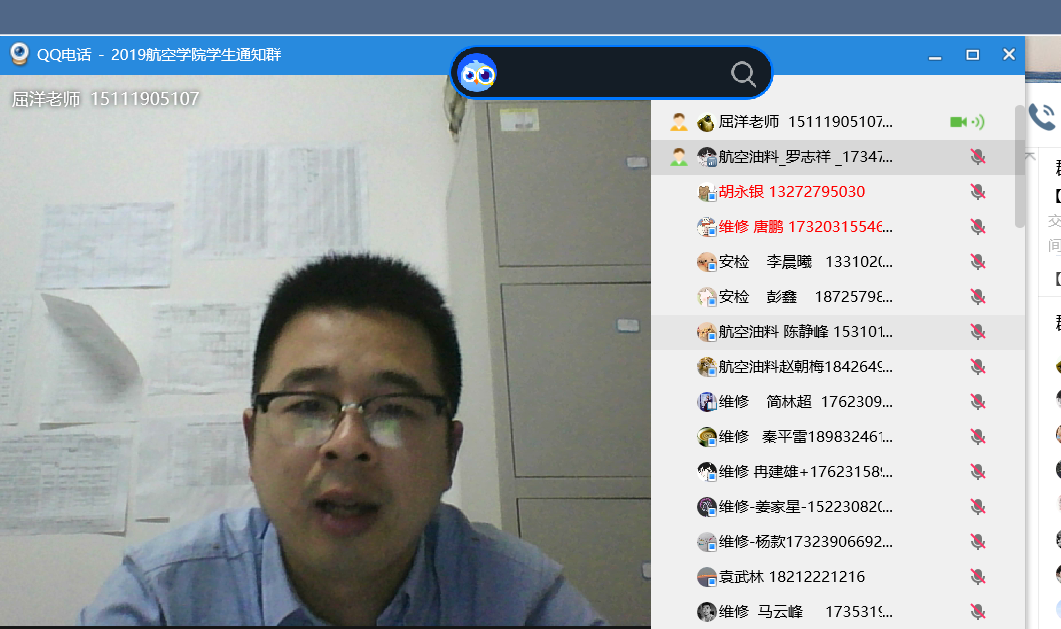
Task: Toggle muted microphone for 胡永银
Action: click(977, 192)
